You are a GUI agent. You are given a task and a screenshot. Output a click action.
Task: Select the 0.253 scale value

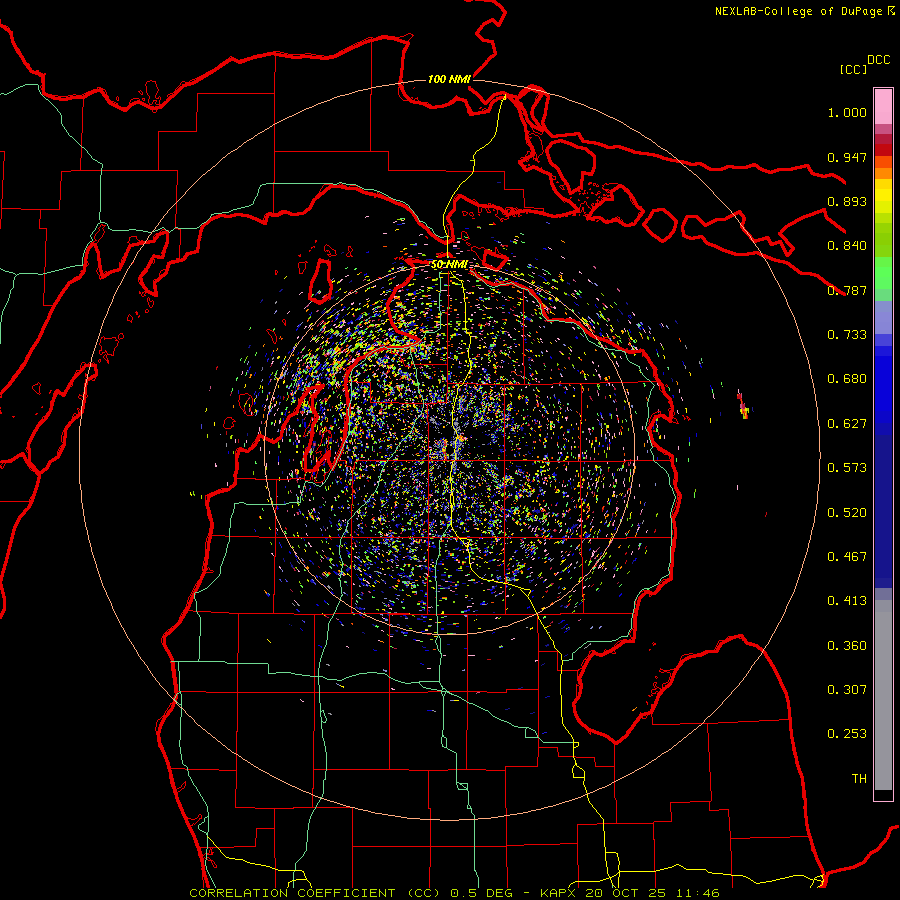coord(847,734)
